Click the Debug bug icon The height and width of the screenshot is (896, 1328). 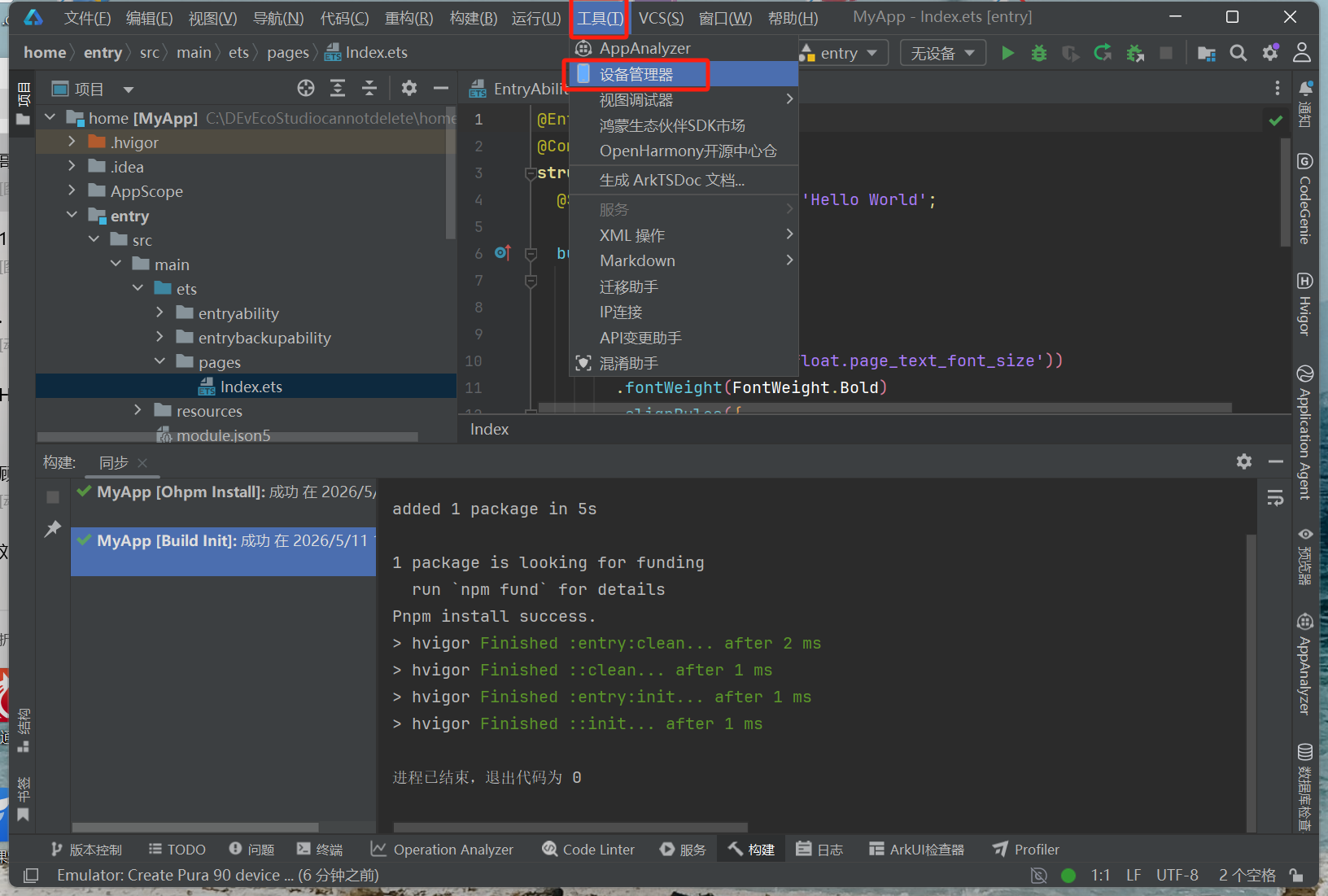pyautogui.click(x=1039, y=53)
